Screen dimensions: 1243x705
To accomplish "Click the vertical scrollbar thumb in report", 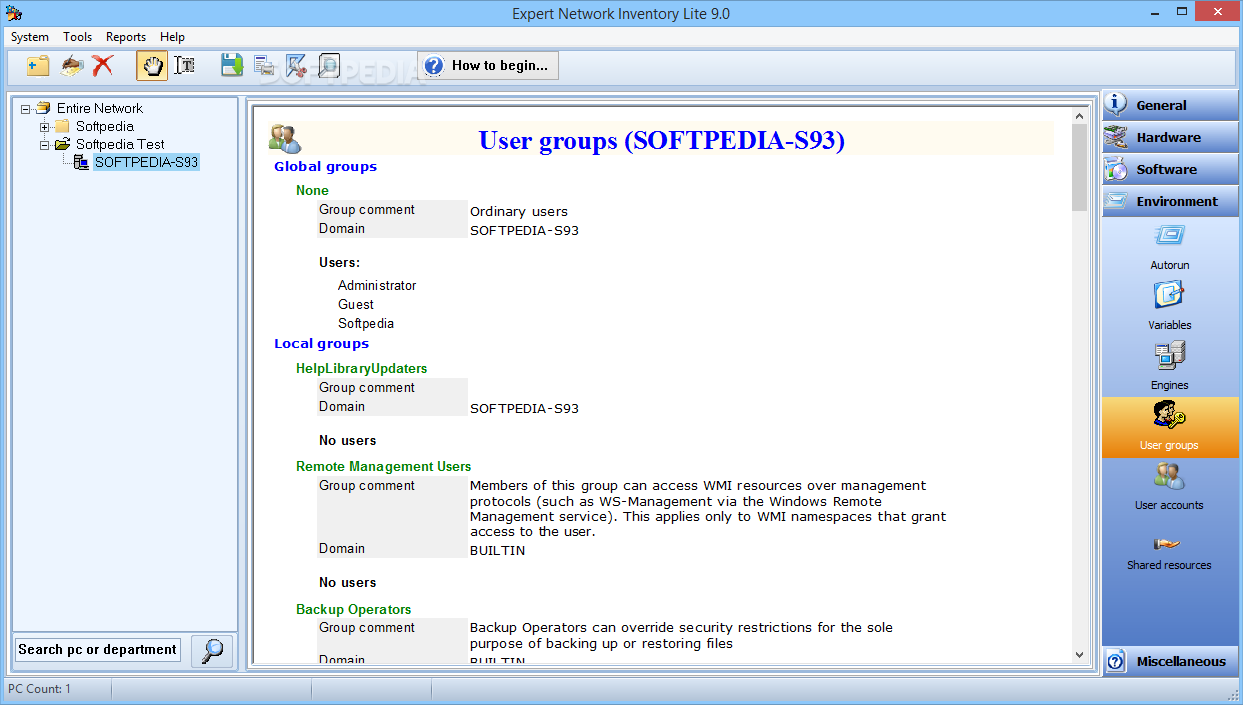I will (x=1079, y=168).
